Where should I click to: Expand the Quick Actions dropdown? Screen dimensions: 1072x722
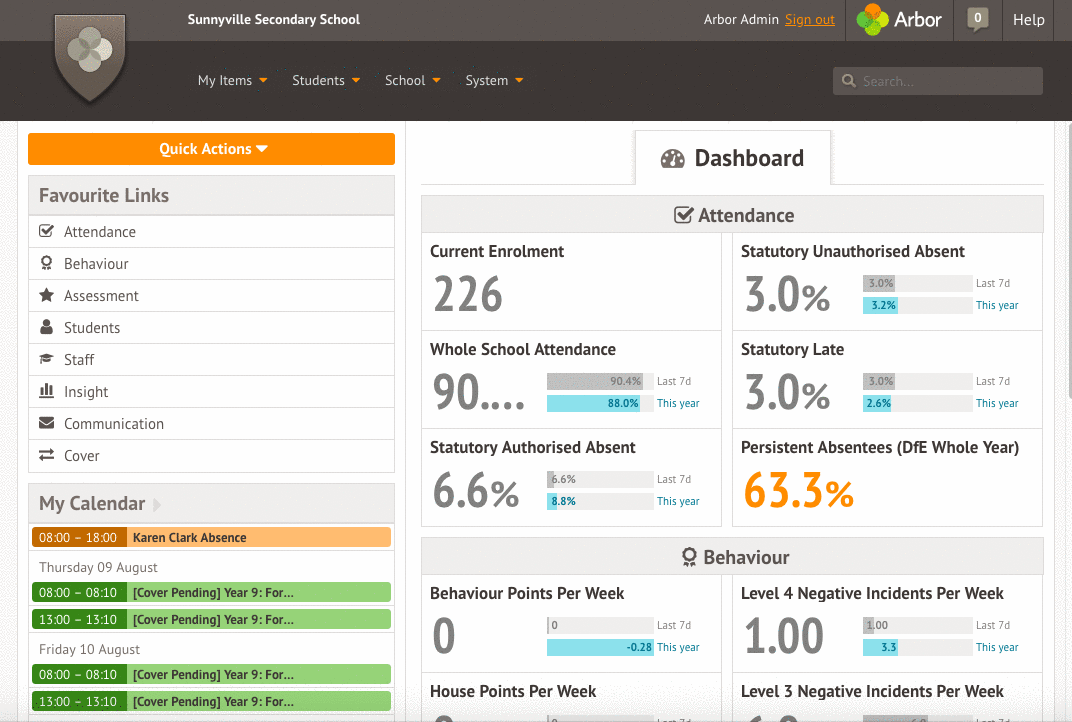(x=211, y=149)
